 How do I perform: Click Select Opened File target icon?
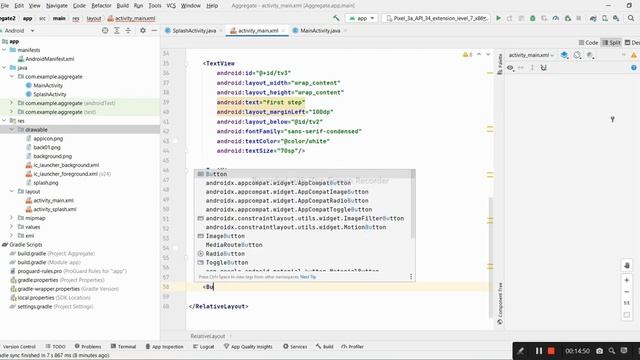click(105, 31)
